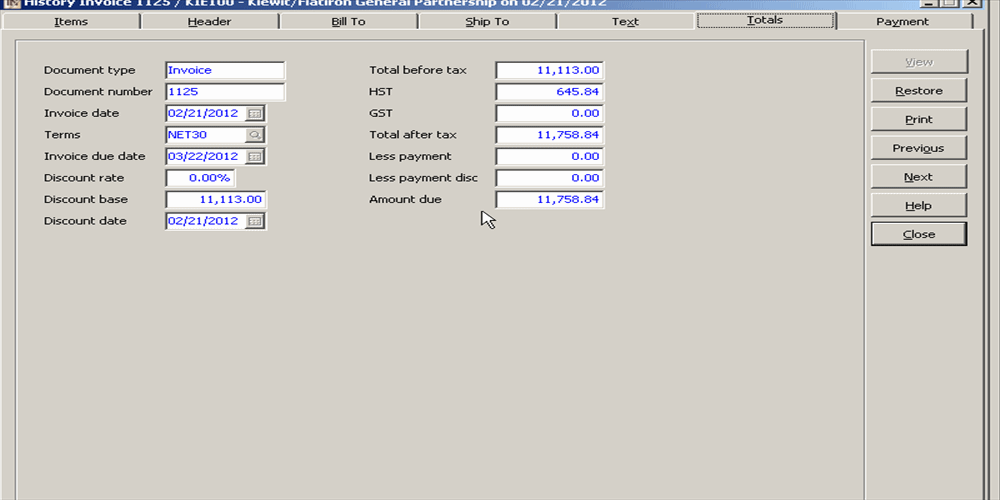Click the Document number field
The height and width of the screenshot is (500, 1000).
click(x=225, y=92)
